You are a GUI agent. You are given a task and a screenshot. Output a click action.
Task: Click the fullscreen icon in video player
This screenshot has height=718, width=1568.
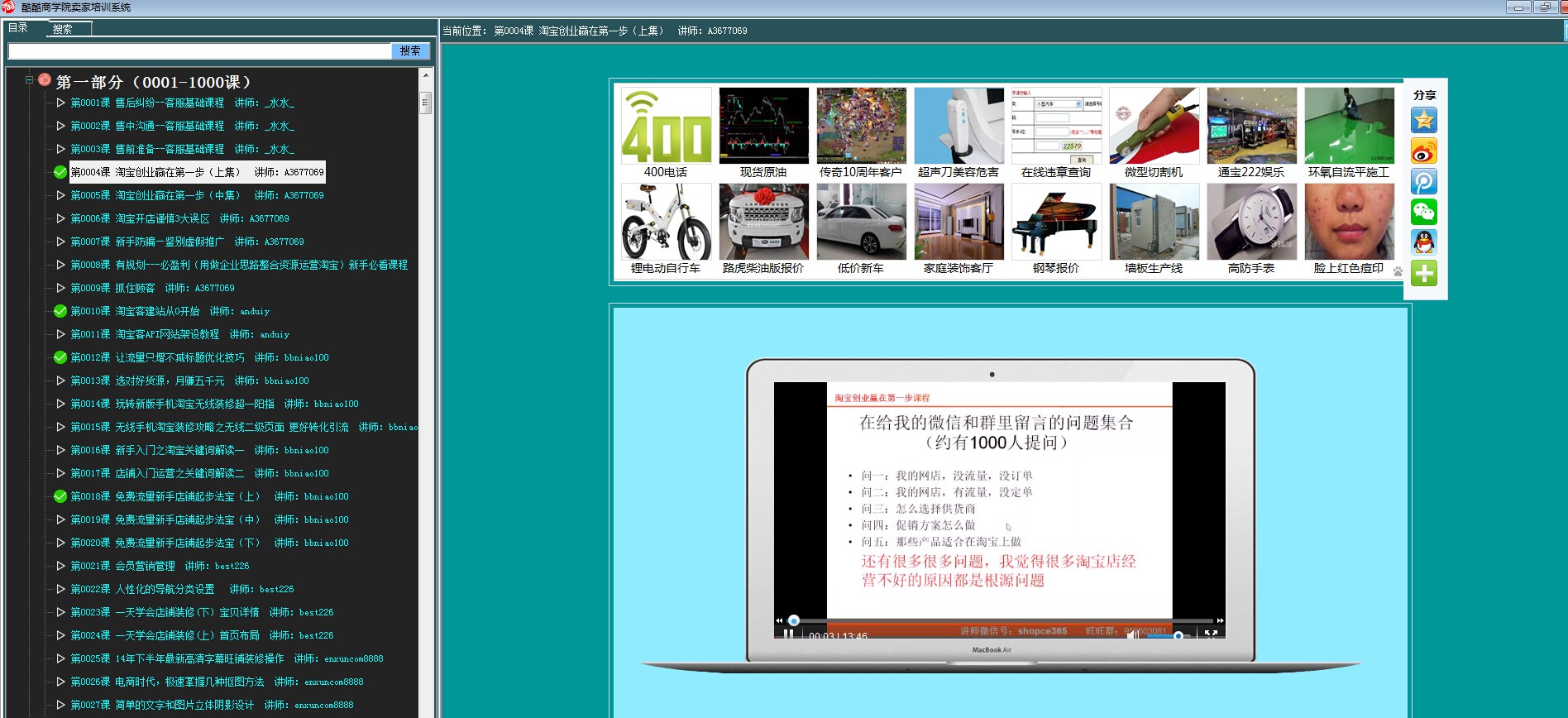1211,634
